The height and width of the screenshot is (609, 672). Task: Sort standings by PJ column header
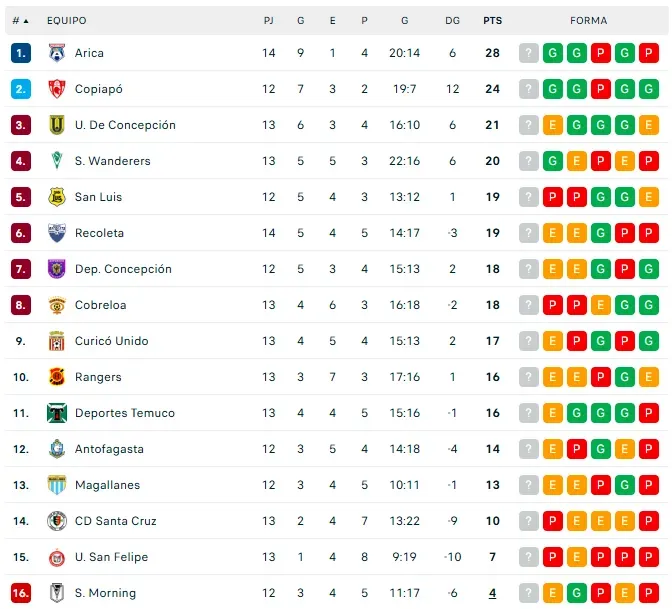pyautogui.click(x=269, y=20)
